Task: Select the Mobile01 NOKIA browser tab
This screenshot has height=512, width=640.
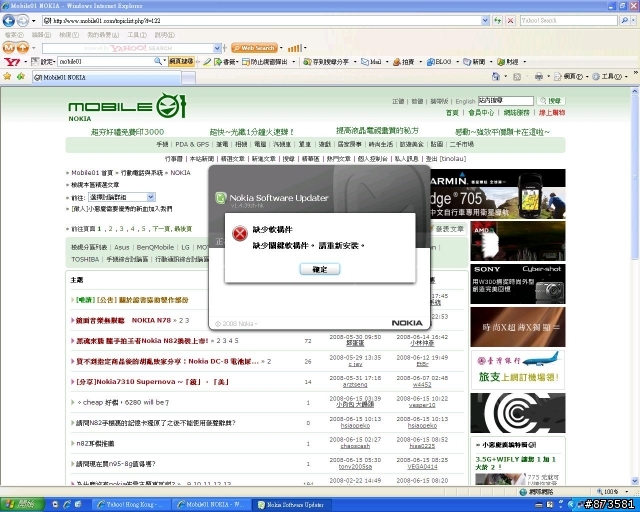Action: coord(107,77)
